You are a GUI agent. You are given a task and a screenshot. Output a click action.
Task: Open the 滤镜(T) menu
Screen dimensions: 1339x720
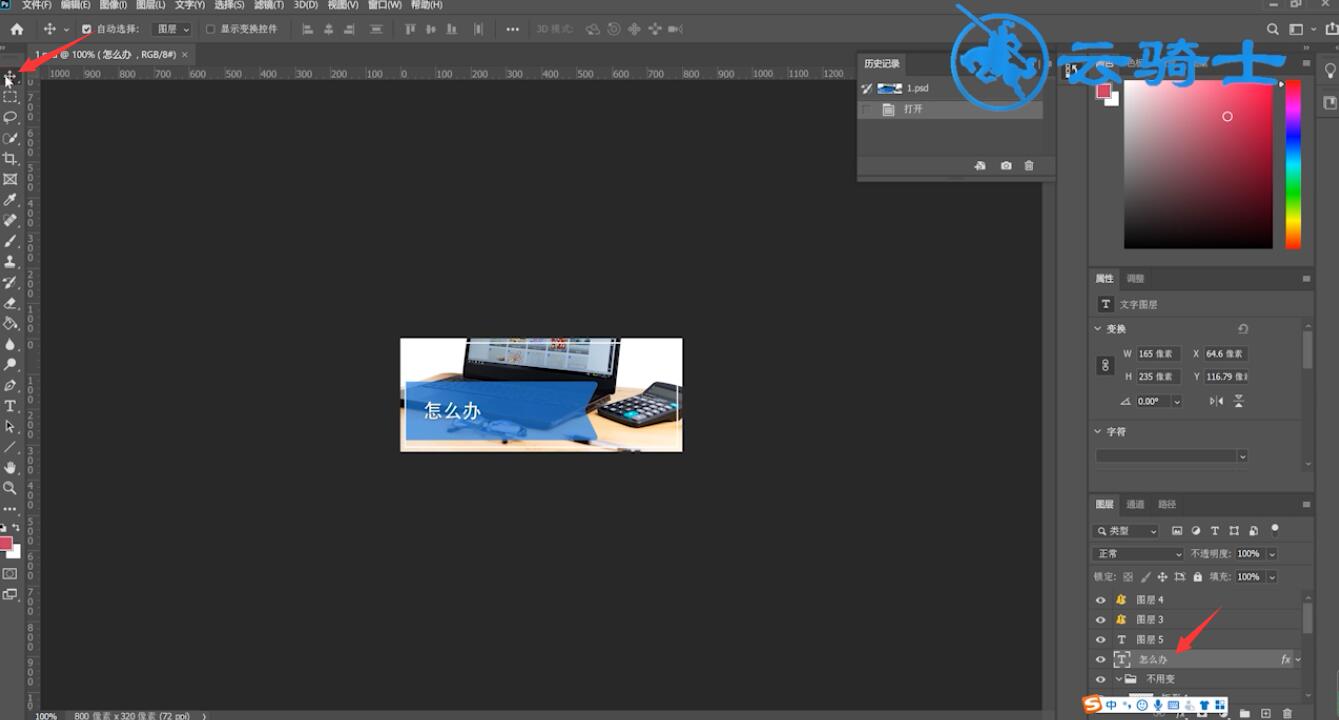click(x=268, y=5)
